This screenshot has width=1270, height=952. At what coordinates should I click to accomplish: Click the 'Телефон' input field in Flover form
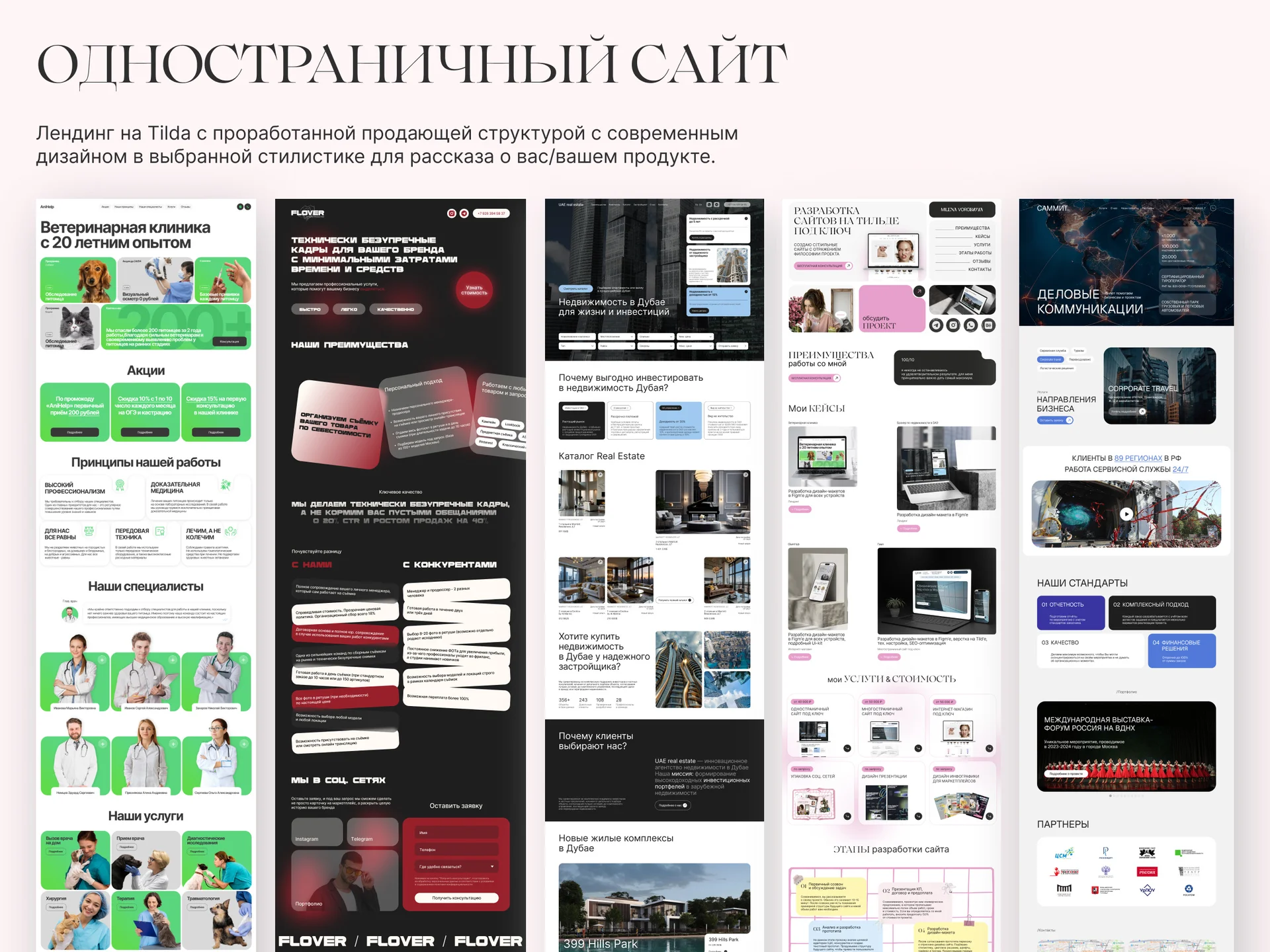point(456,850)
